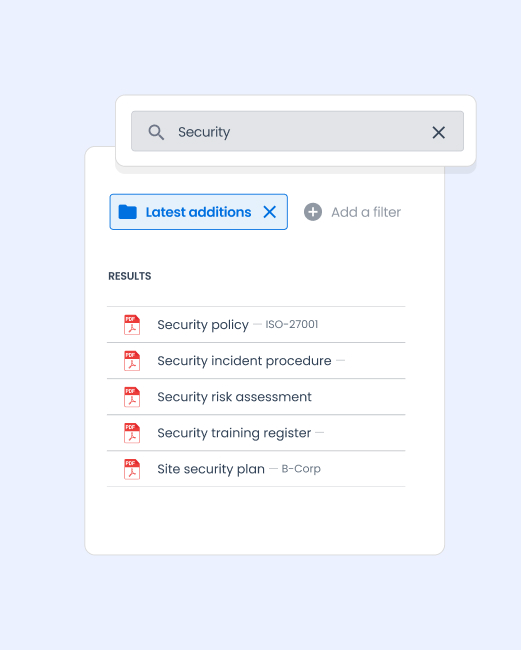Click the RESULTS heading

[130, 276]
